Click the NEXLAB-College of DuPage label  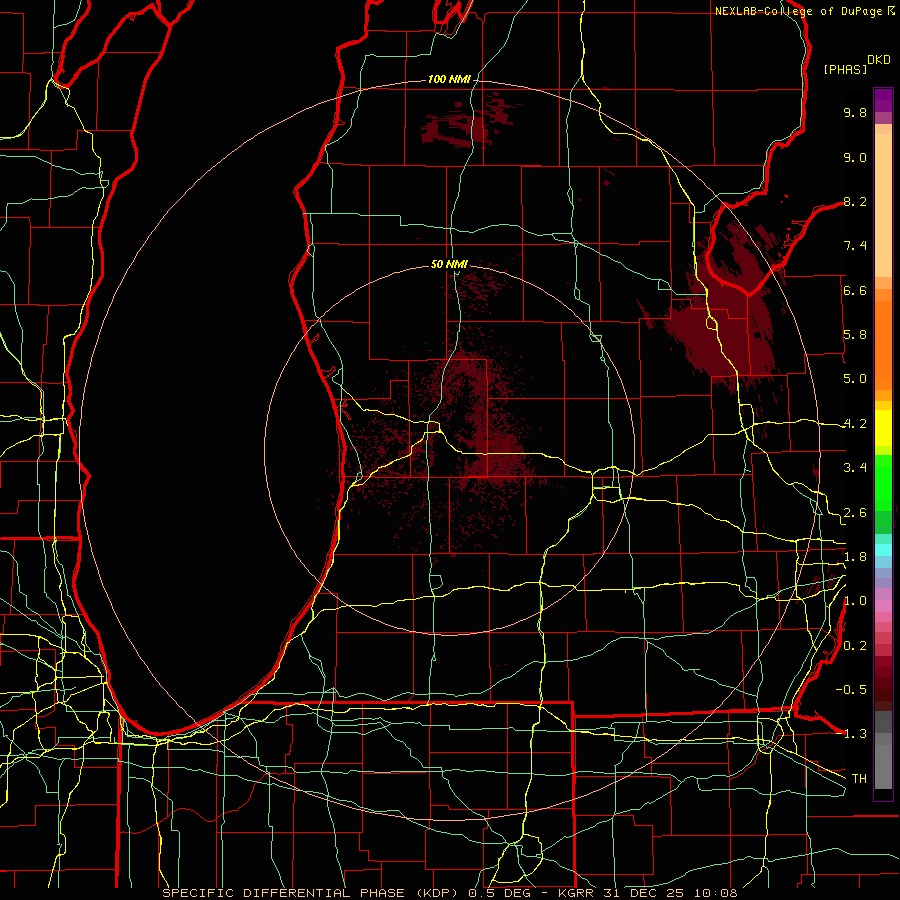click(799, 11)
